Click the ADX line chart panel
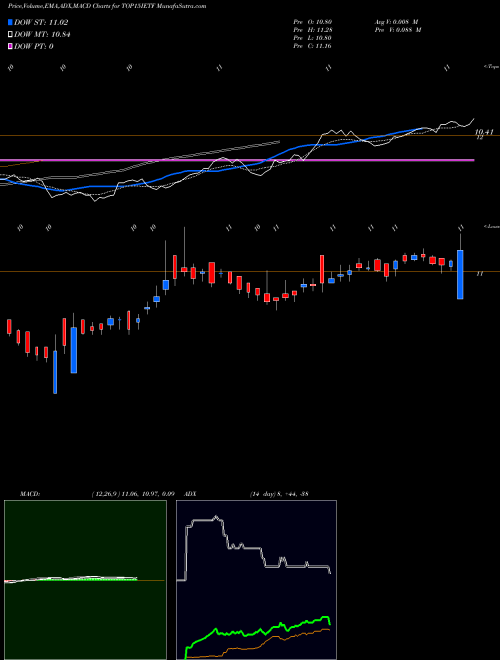This screenshot has height=660, width=500. pyautogui.click(x=256, y=580)
